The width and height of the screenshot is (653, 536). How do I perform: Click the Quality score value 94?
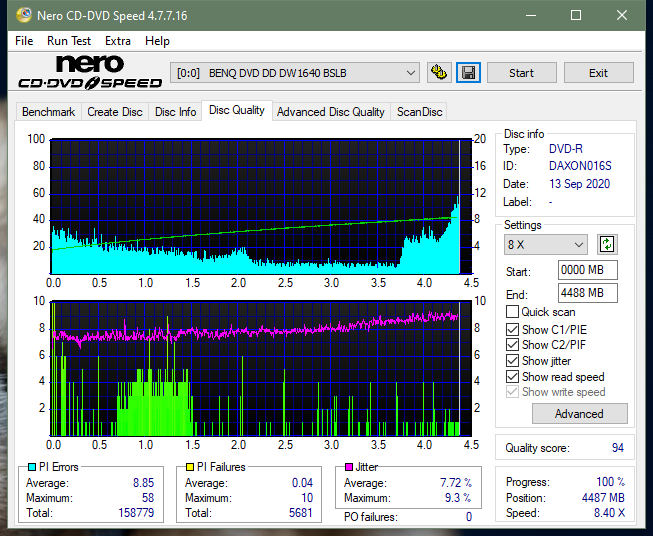(x=618, y=448)
